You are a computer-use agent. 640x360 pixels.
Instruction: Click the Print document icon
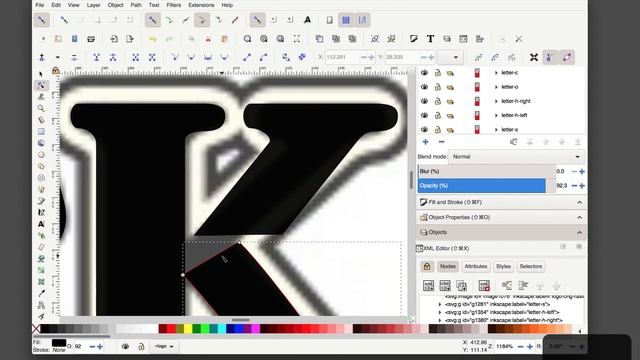click(91, 39)
